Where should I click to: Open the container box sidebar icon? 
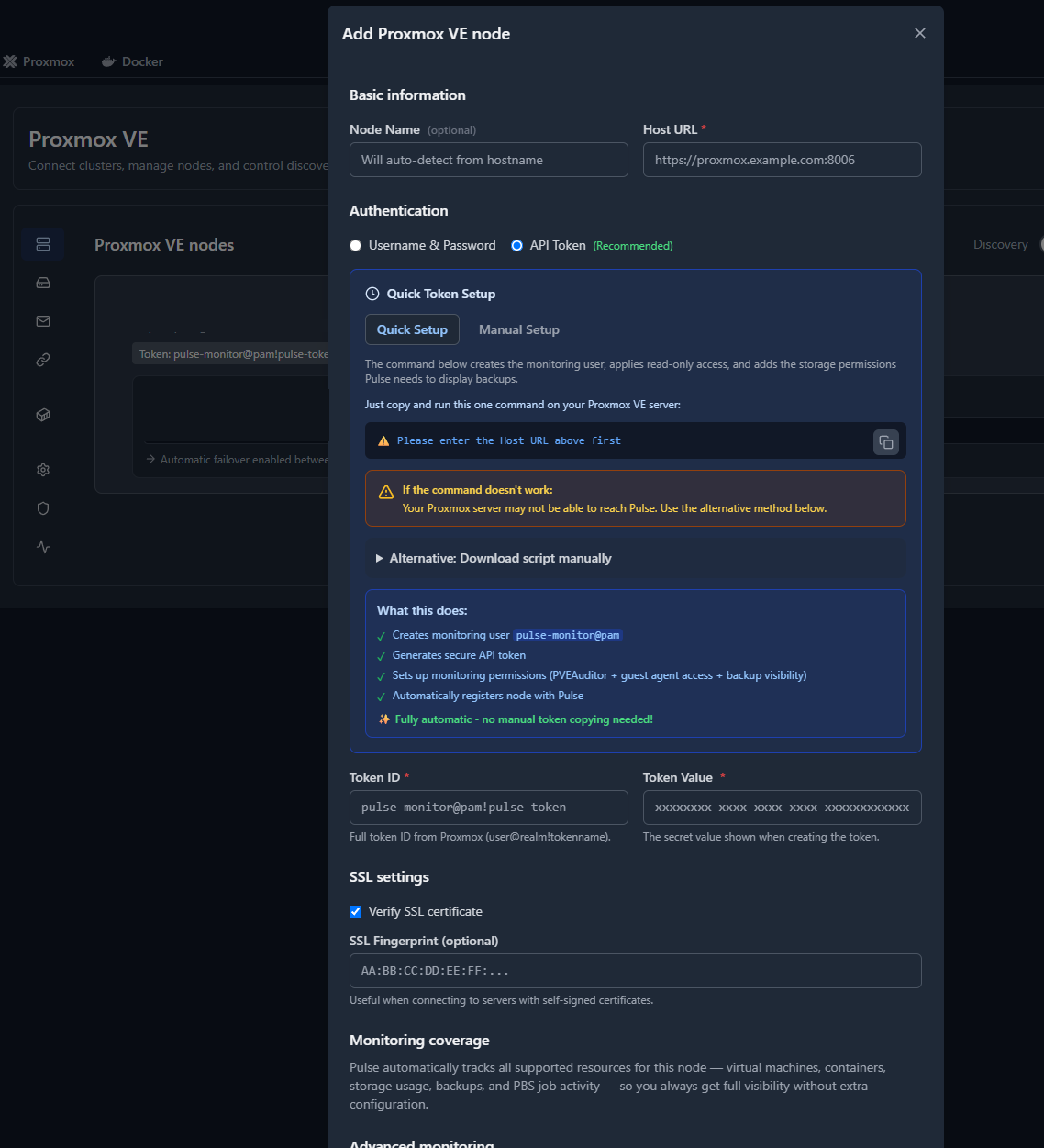(43, 415)
